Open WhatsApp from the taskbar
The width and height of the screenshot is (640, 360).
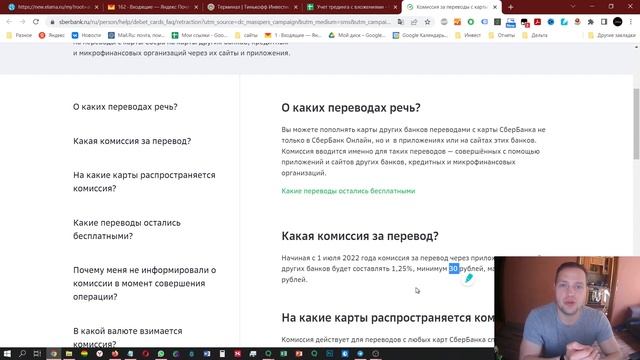click(161, 353)
